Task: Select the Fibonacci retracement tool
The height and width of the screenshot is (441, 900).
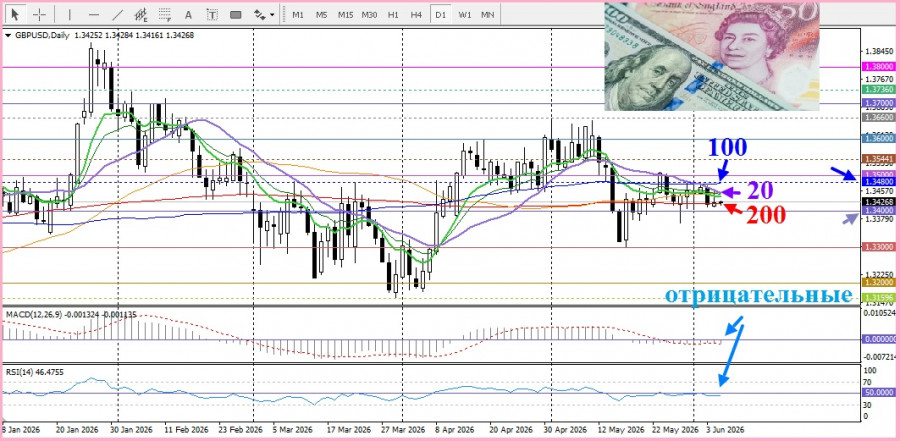Action: [x=165, y=14]
